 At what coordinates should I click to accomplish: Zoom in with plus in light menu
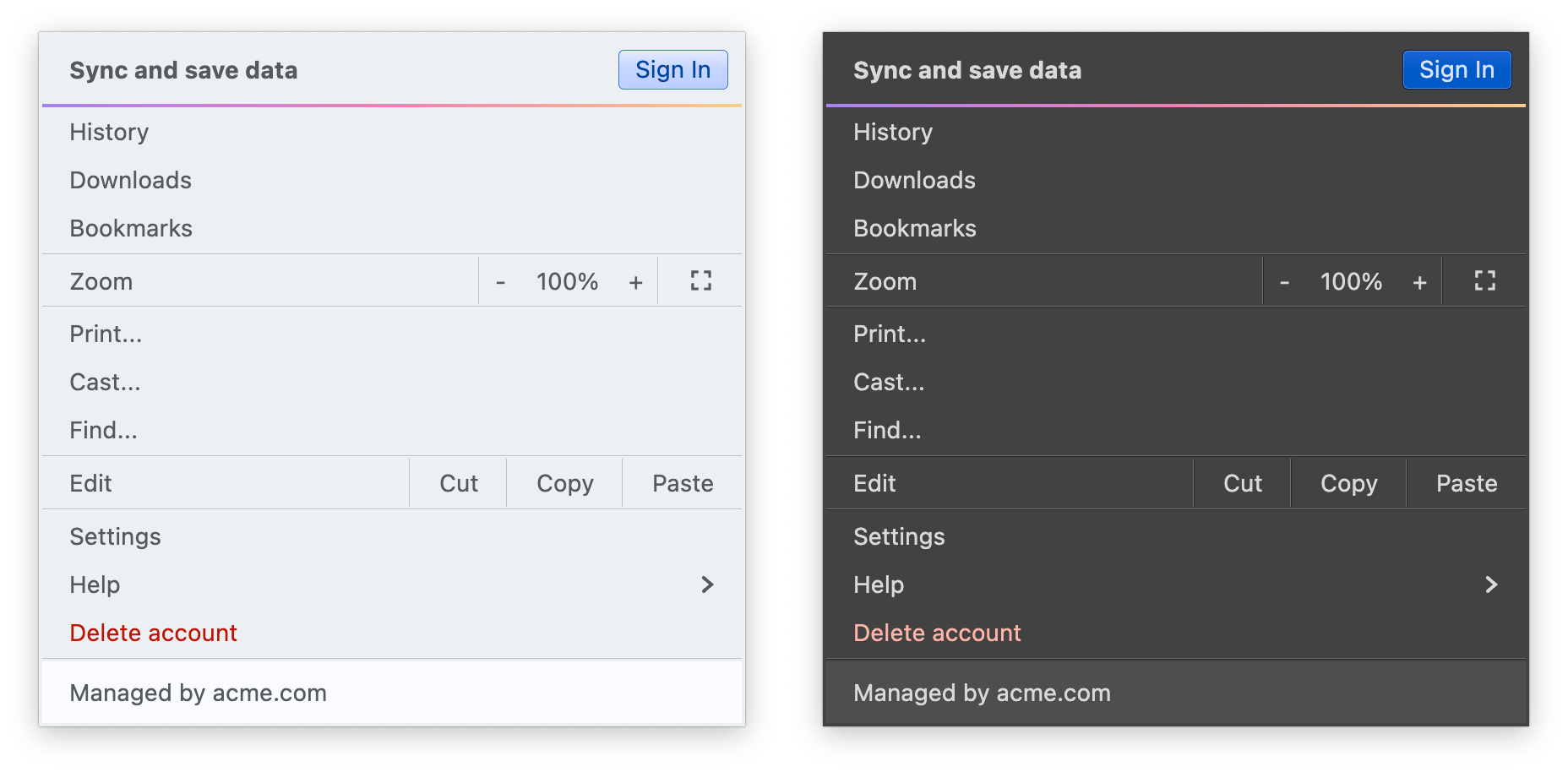point(635,282)
